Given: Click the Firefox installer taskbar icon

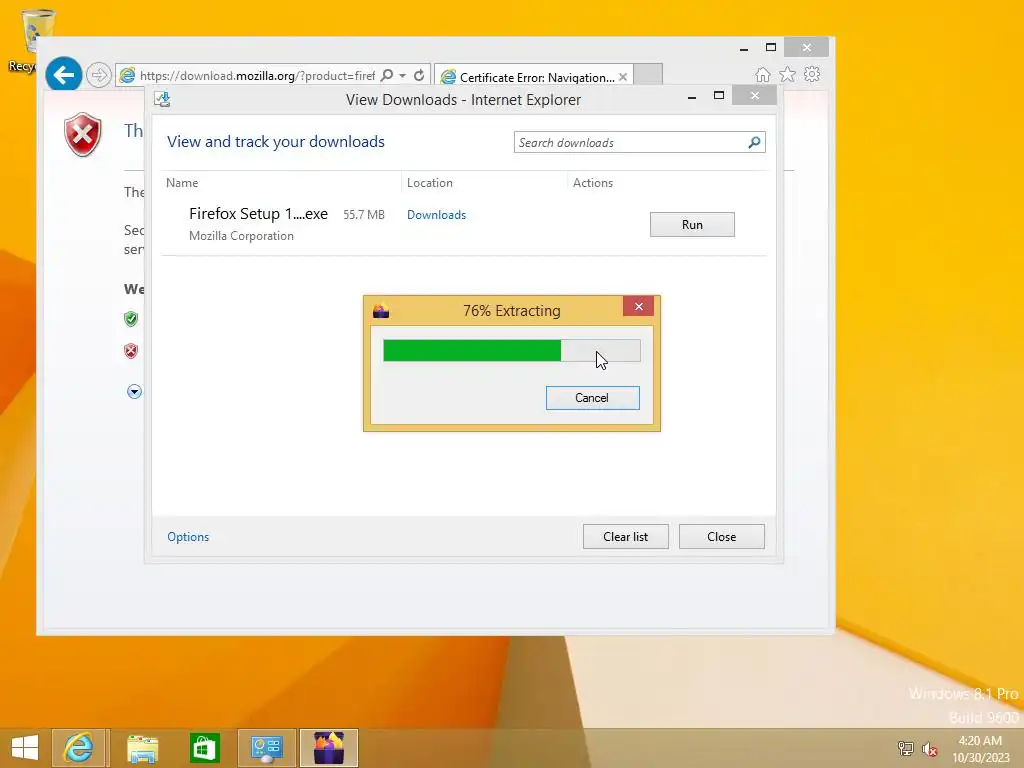Looking at the screenshot, I should pos(328,748).
